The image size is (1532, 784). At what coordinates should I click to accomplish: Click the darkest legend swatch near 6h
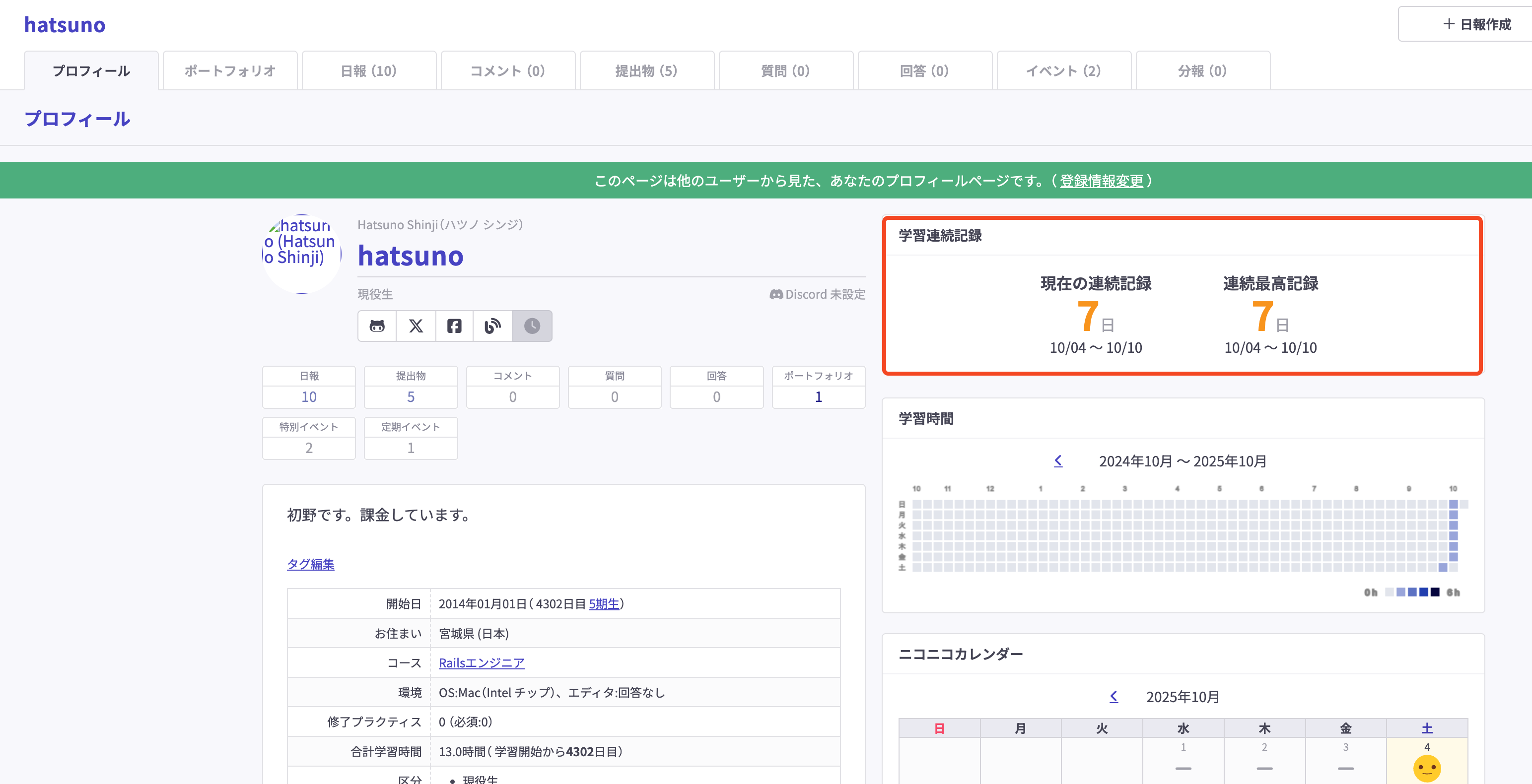click(1435, 592)
